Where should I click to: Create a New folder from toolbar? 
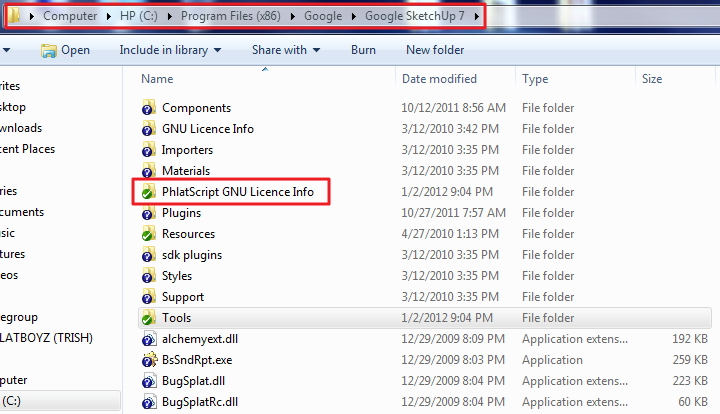click(435, 50)
